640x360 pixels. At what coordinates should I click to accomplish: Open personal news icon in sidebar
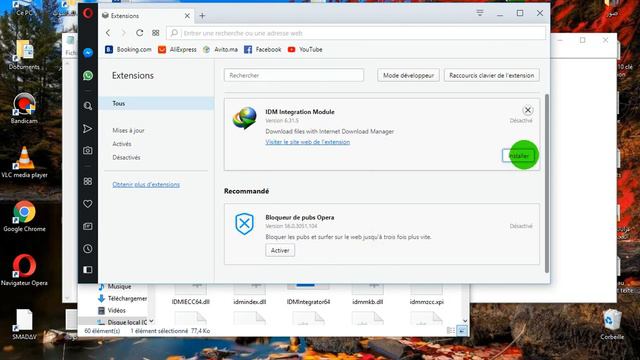[x=88, y=226]
